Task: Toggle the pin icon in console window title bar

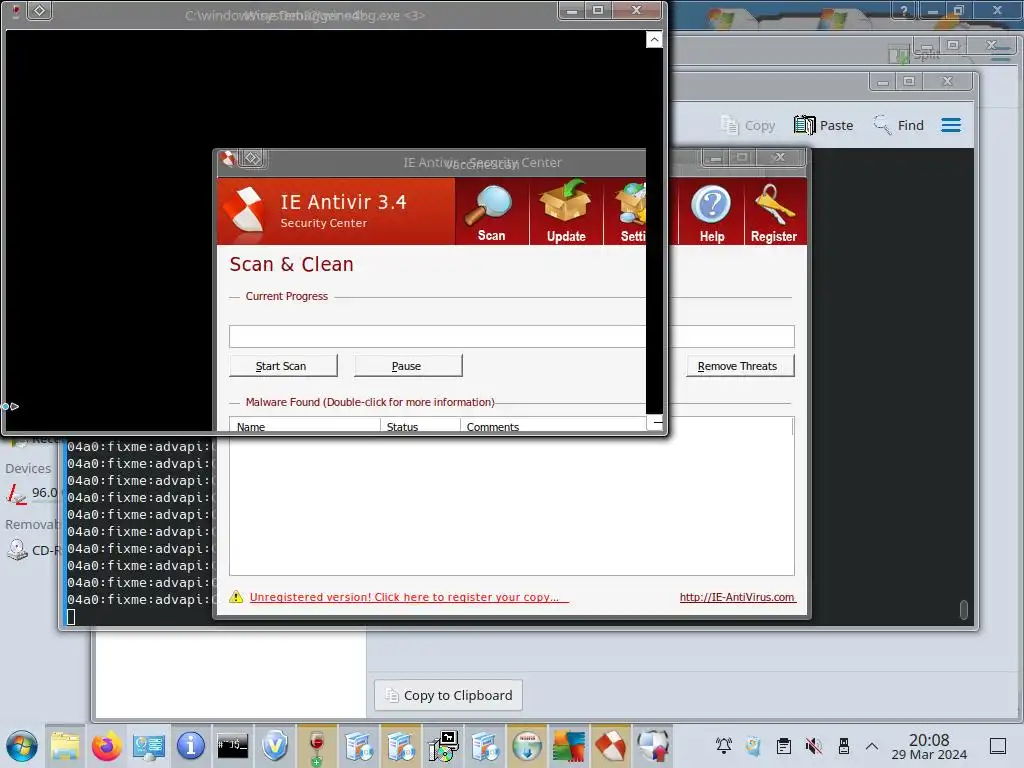Action: [x=40, y=10]
